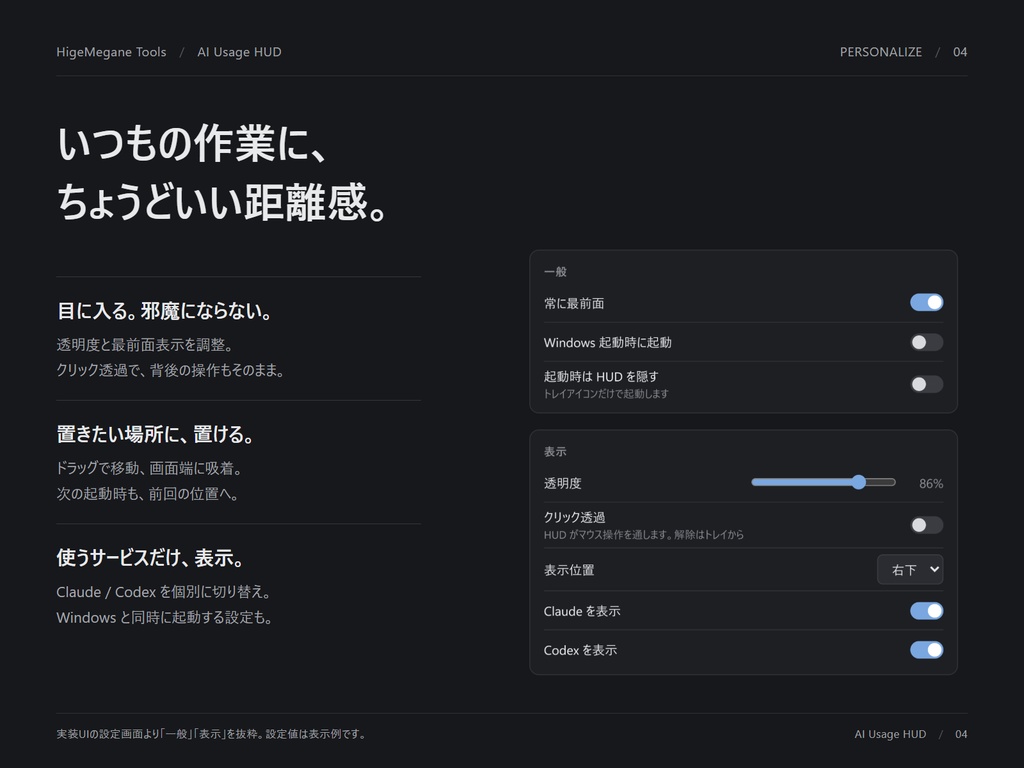The width and height of the screenshot is (1024, 768).
Task: Turn off Claude を表示 toggle
Action: click(x=927, y=611)
